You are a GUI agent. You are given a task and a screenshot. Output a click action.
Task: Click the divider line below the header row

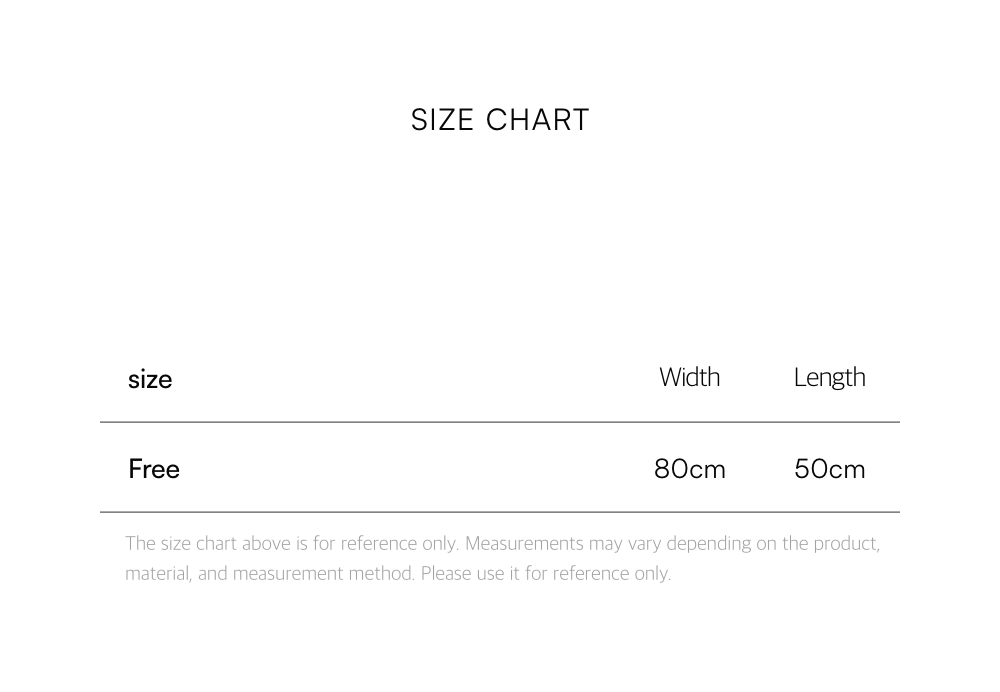click(500, 422)
